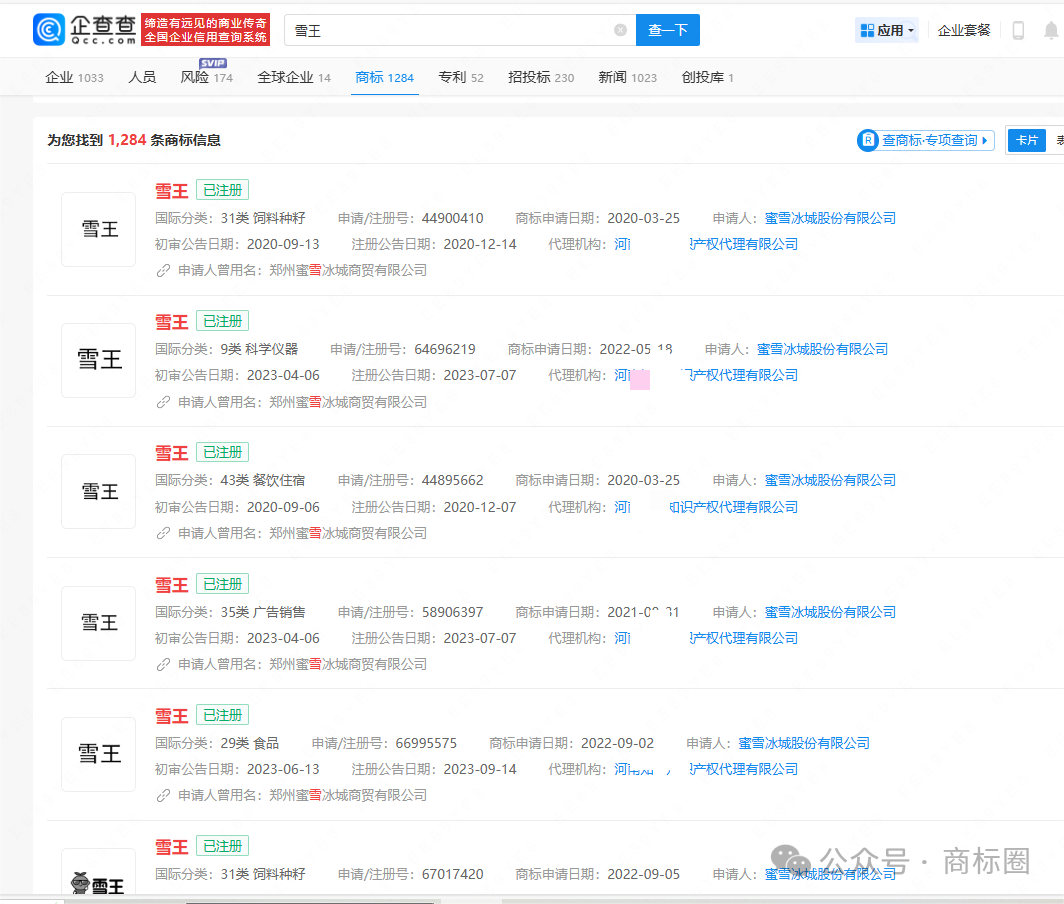Switch to the 风险 tab
The height and width of the screenshot is (904, 1064).
pos(206,77)
